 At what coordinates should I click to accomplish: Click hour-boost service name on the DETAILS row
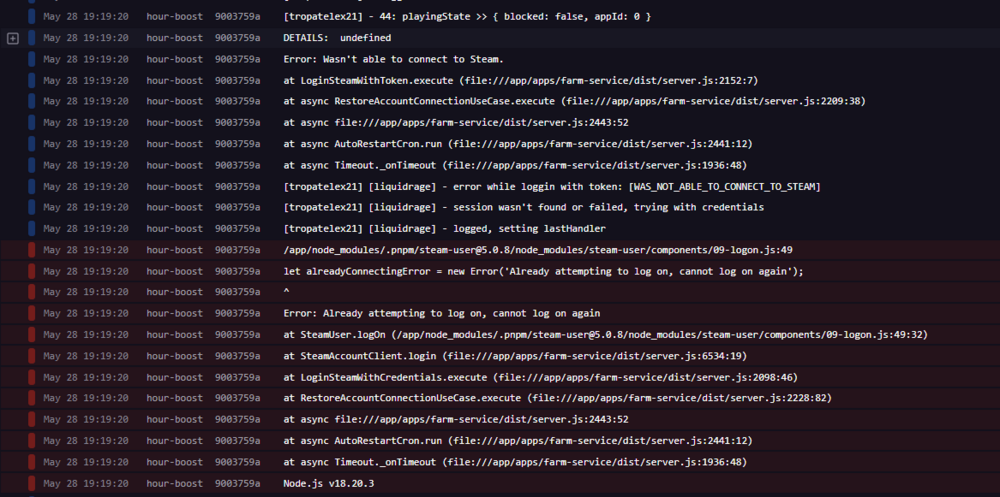click(x=174, y=38)
